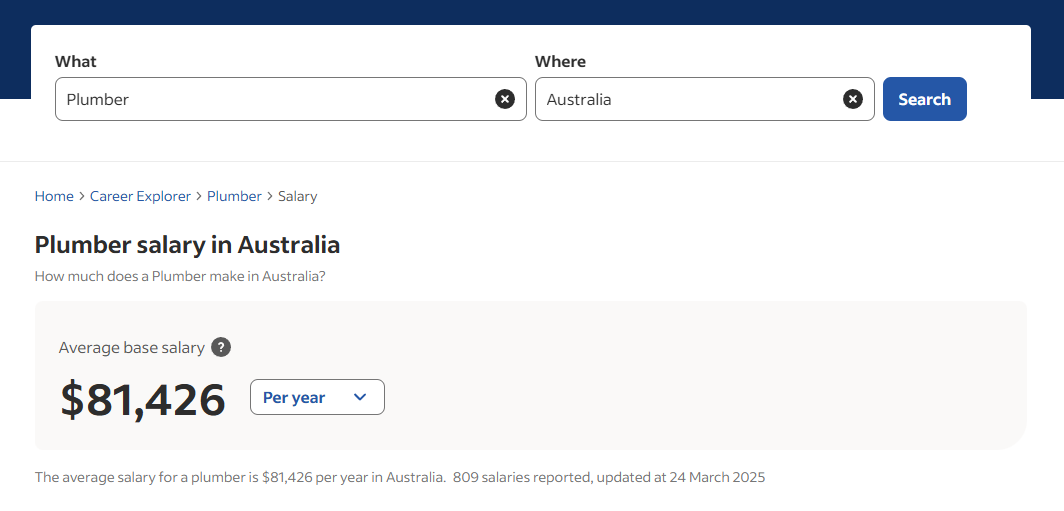Click the Salary breadcrumb item

[x=297, y=196]
